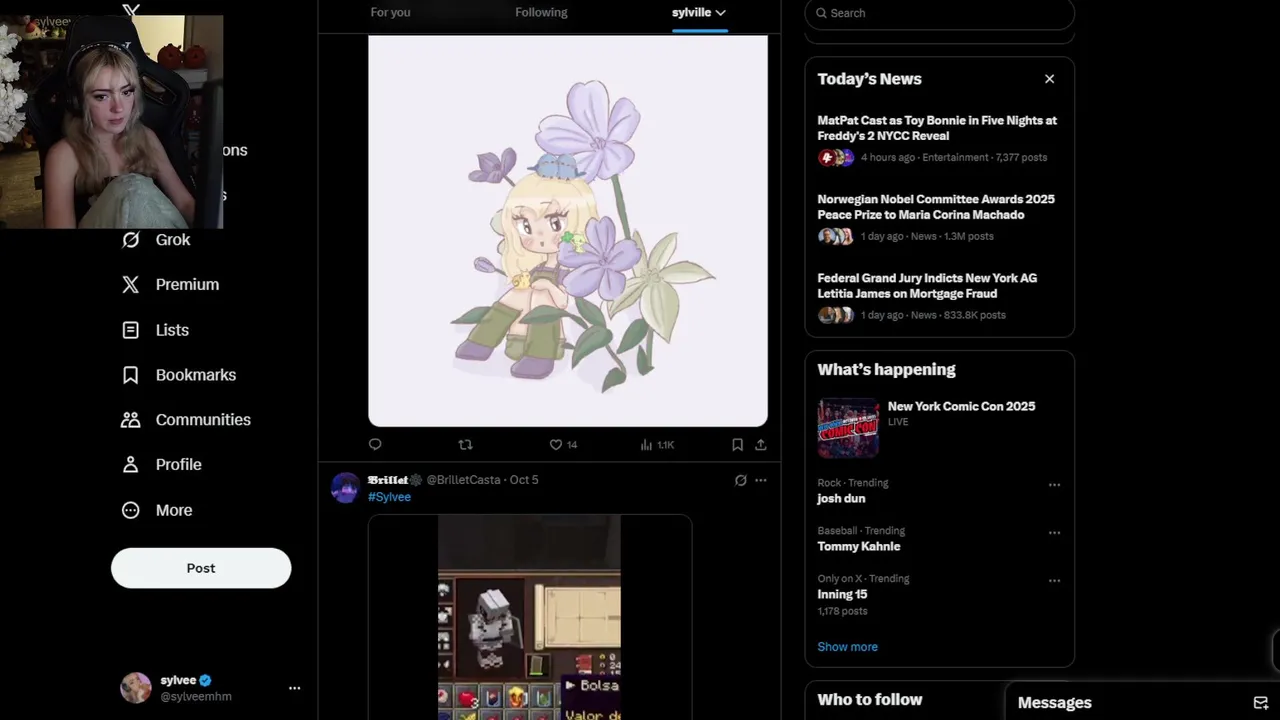
Task: Click the Lists label in sidebar
Action: pos(172,330)
